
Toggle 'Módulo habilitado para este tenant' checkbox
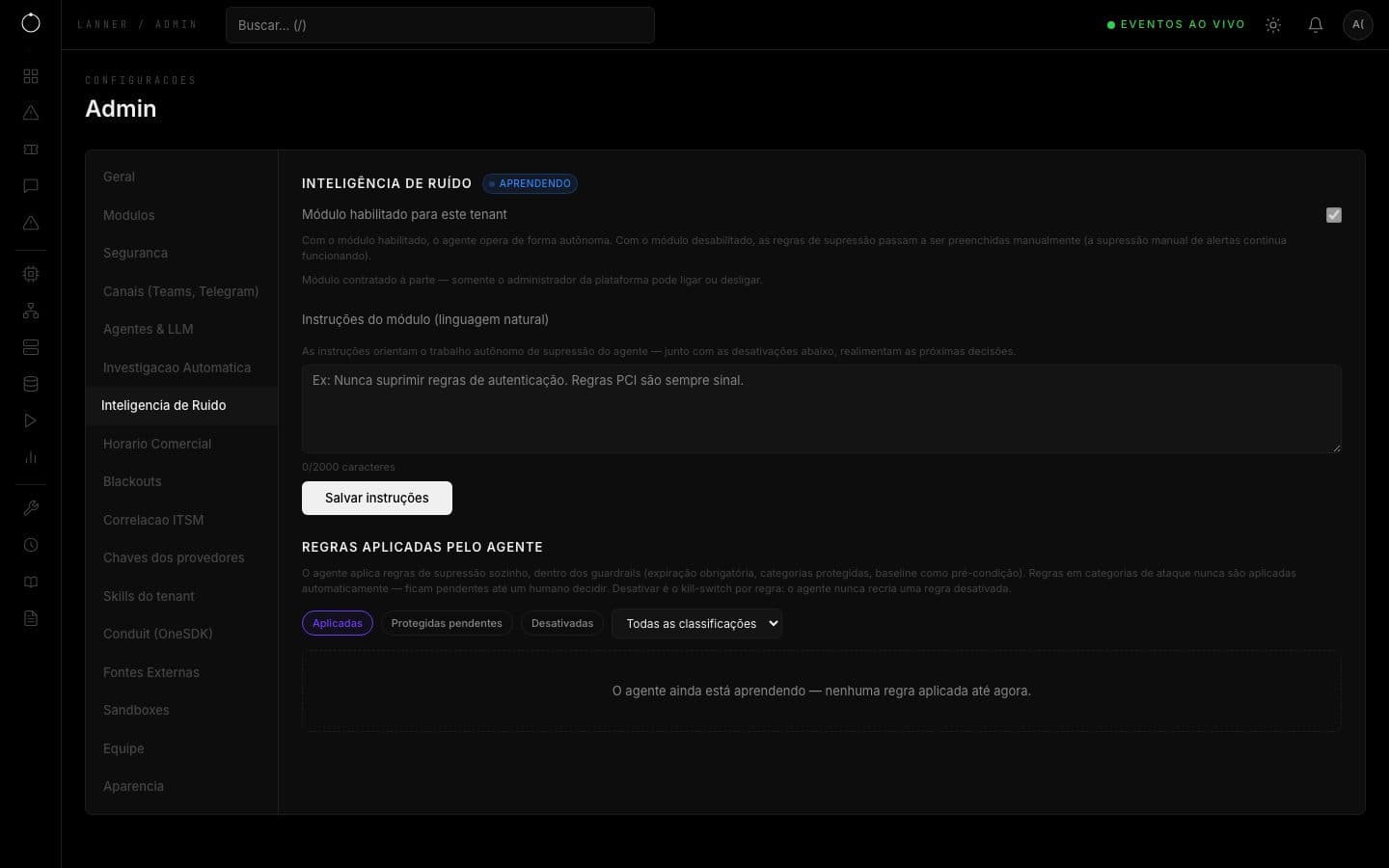click(1334, 215)
